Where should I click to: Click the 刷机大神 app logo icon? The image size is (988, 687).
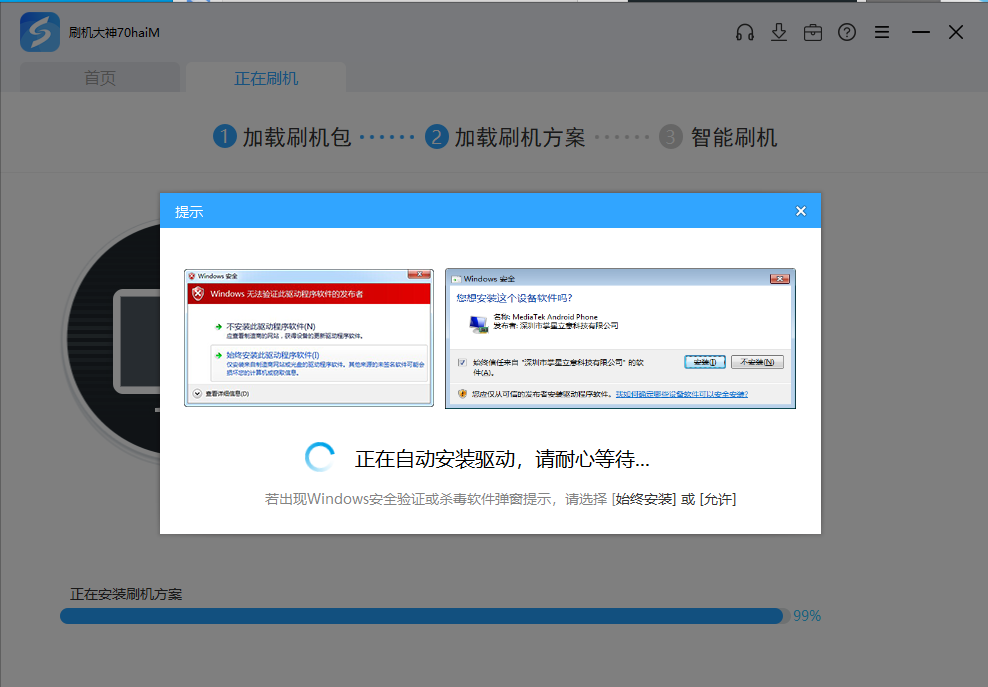40,32
